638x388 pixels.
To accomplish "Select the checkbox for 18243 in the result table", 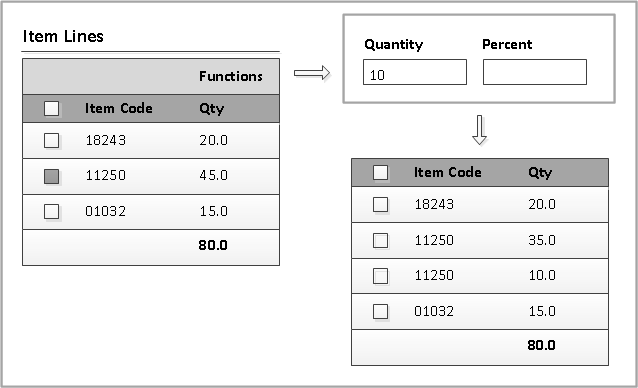I will [380, 205].
